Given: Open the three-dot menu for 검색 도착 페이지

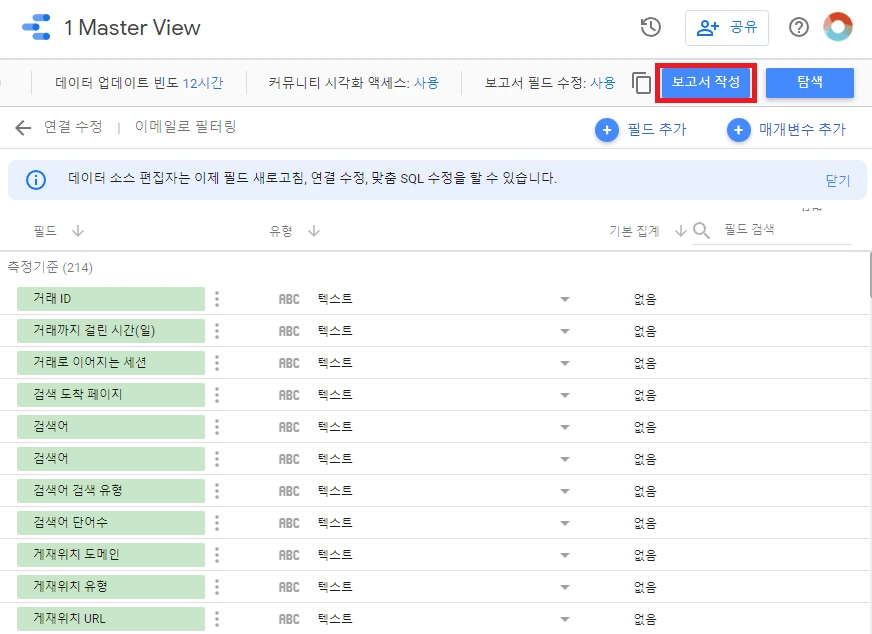Looking at the screenshot, I should click(217, 394).
